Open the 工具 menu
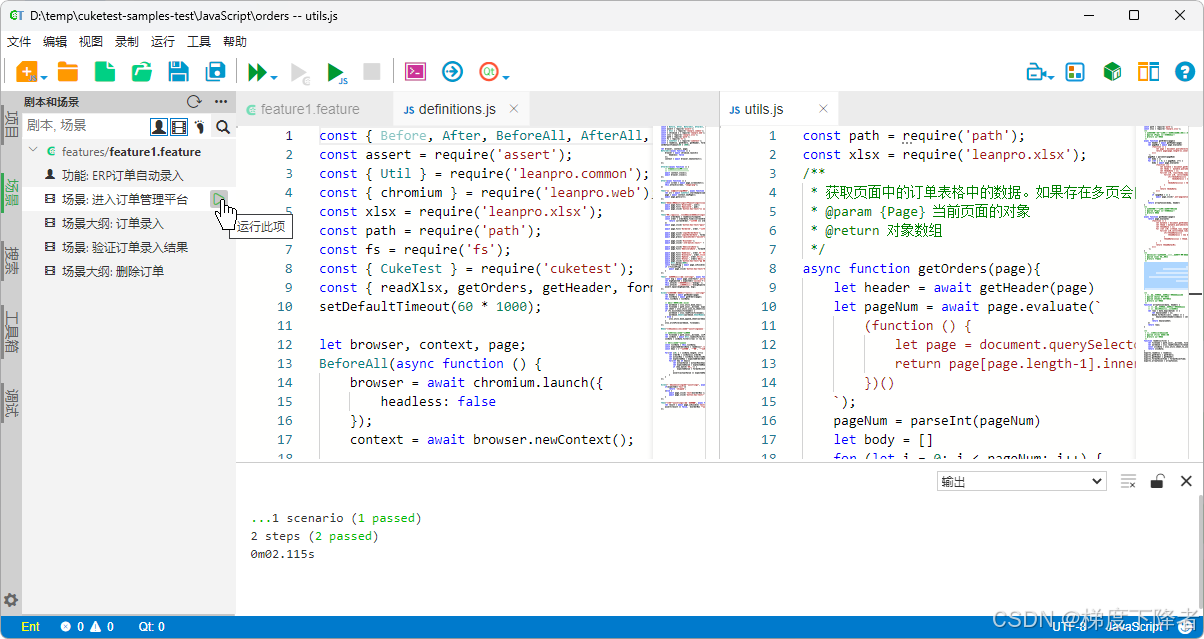 pyautogui.click(x=199, y=42)
